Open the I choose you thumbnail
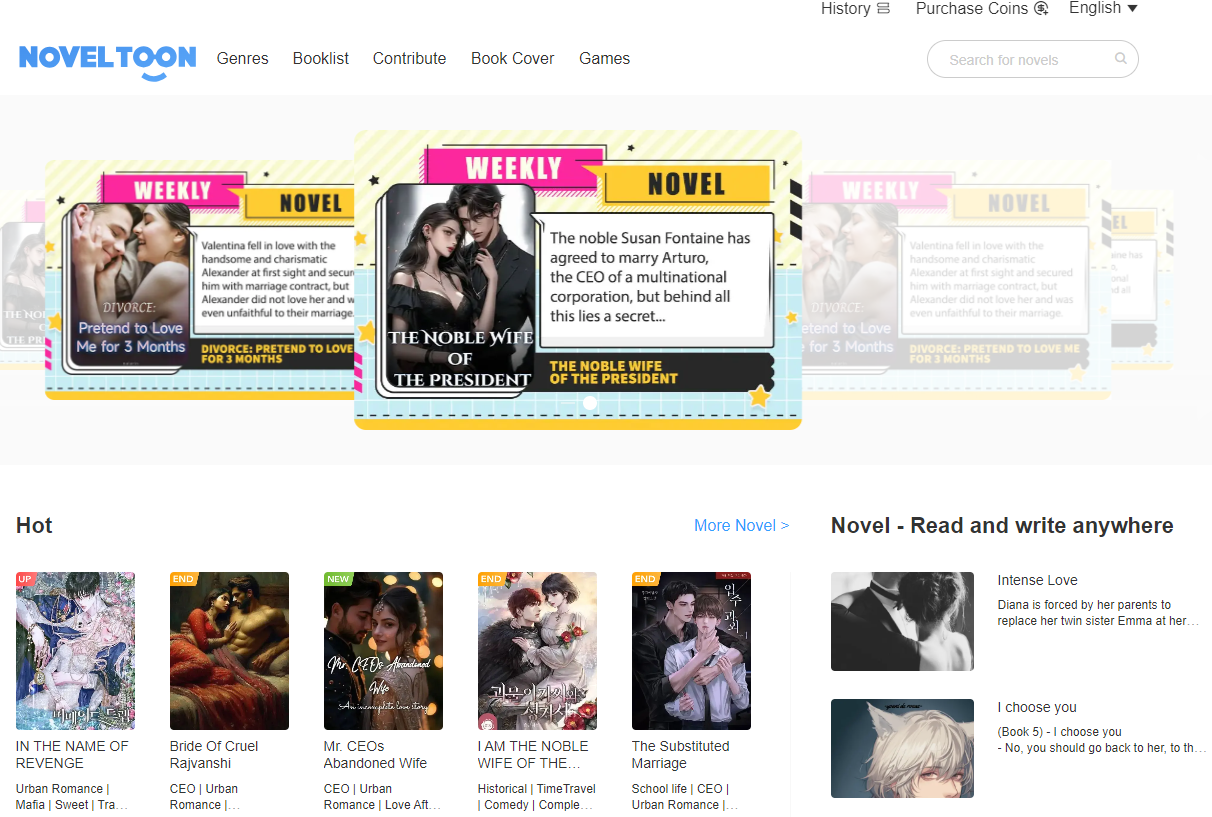Image resolution: width=1212 pixels, height=817 pixels. pyautogui.click(x=902, y=748)
